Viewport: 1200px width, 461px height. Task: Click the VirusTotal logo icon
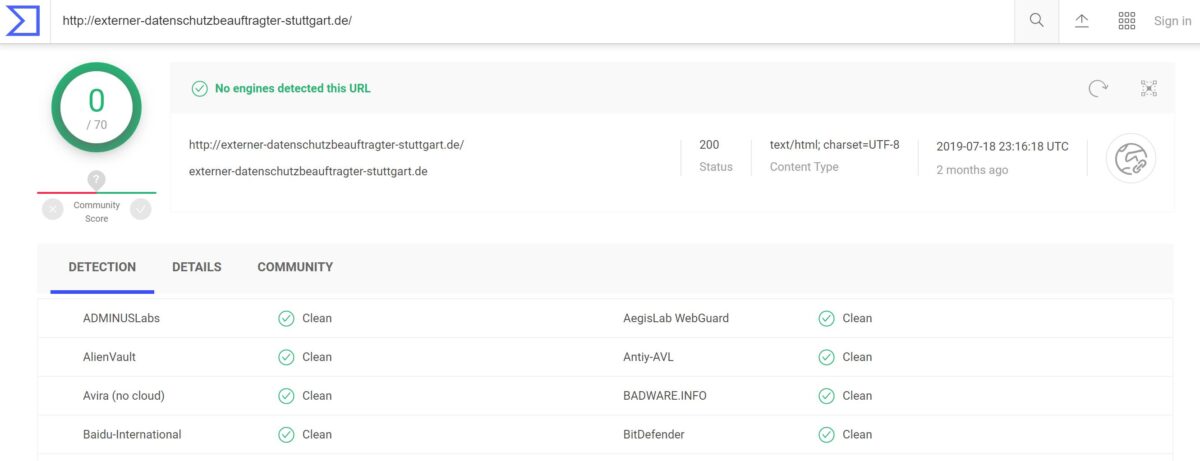[x=22, y=20]
